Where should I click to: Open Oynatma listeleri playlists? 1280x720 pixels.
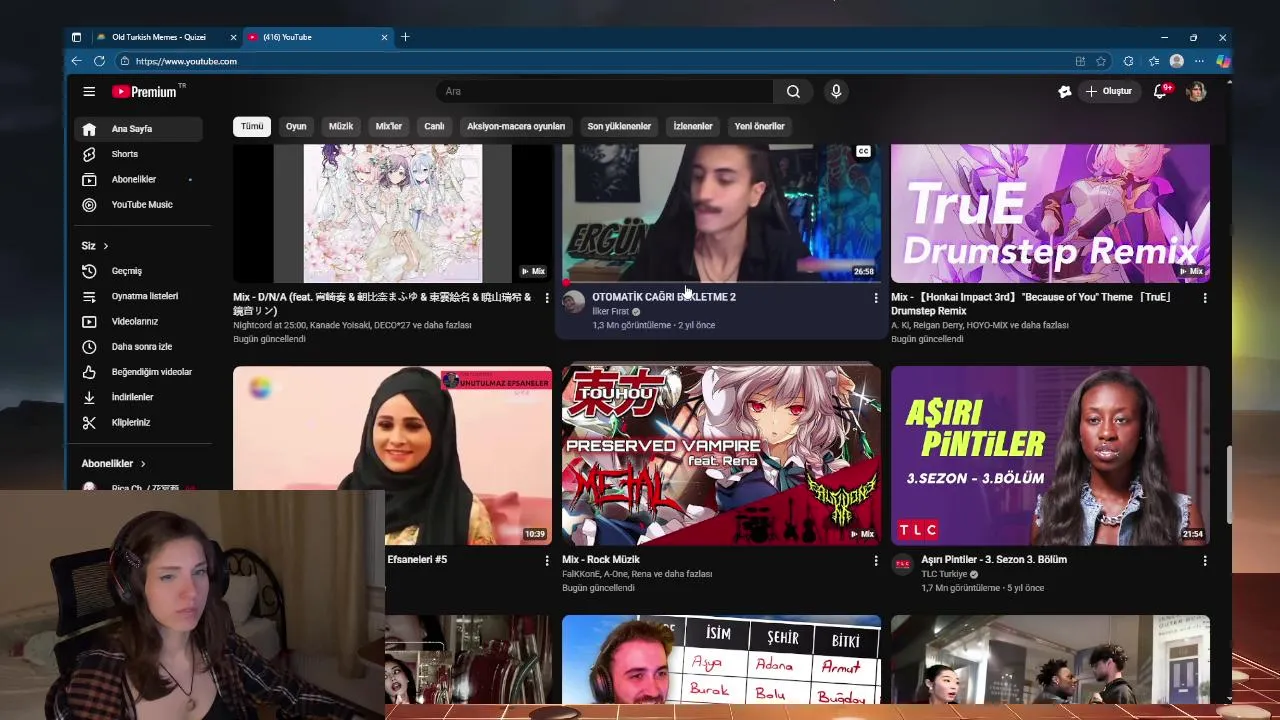(x=138, y=296)
